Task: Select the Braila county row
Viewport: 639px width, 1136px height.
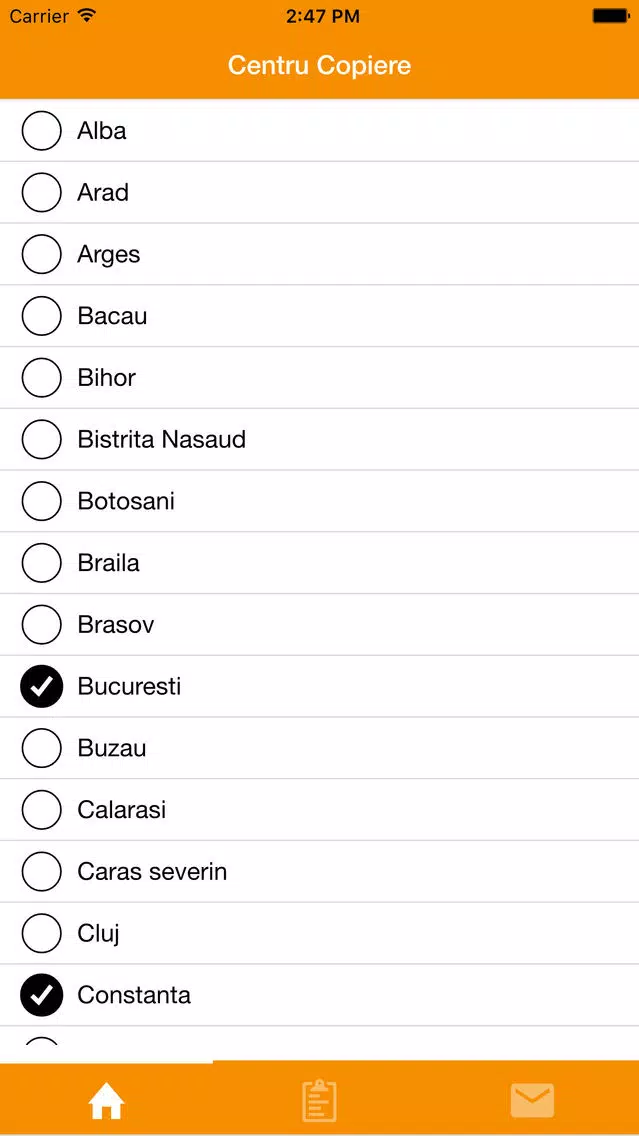Action: pos(320,563)
